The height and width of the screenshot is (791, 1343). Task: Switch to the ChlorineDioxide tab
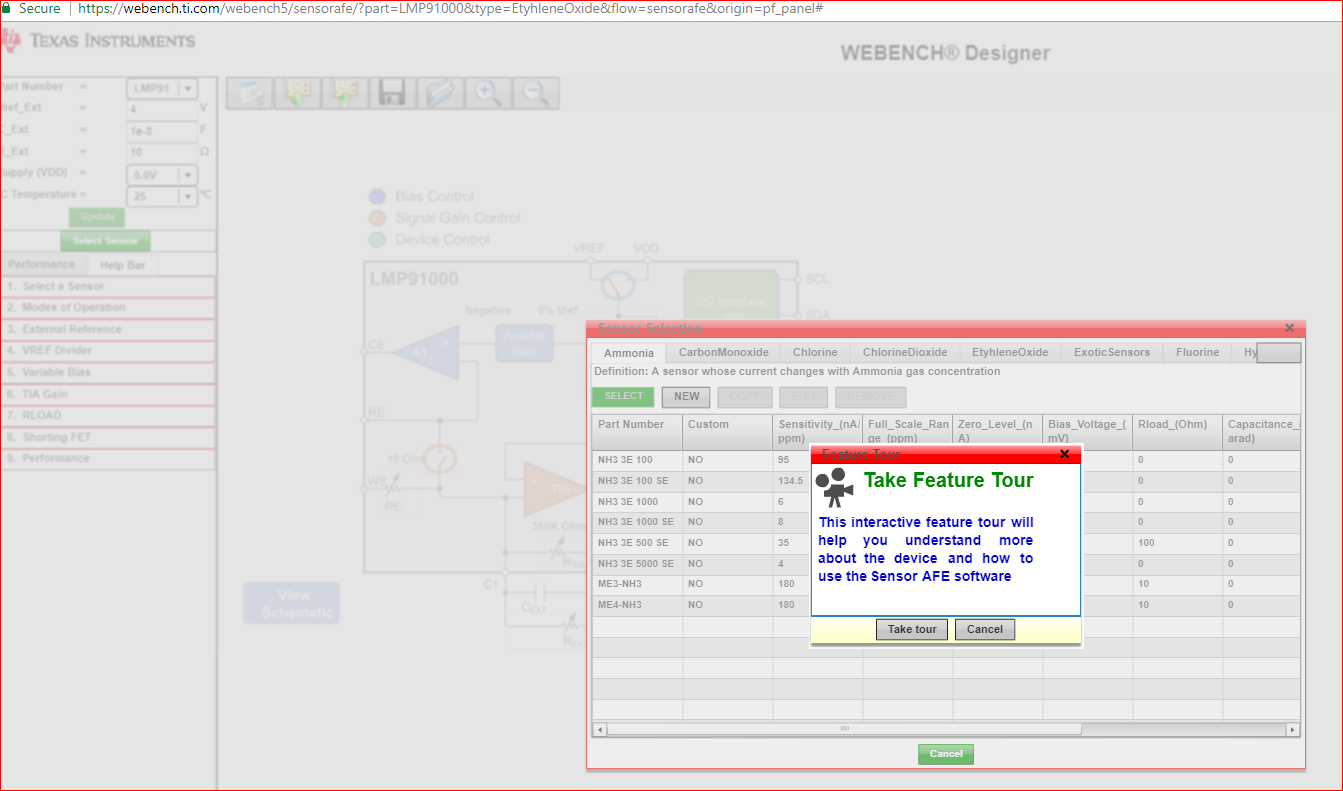pyautogui.click(x=905, y=353)
